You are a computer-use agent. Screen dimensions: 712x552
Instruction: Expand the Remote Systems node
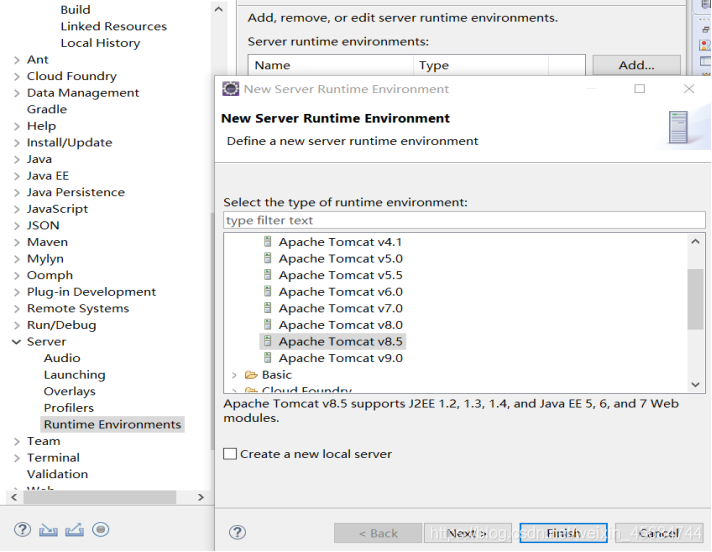click(17, 309)
